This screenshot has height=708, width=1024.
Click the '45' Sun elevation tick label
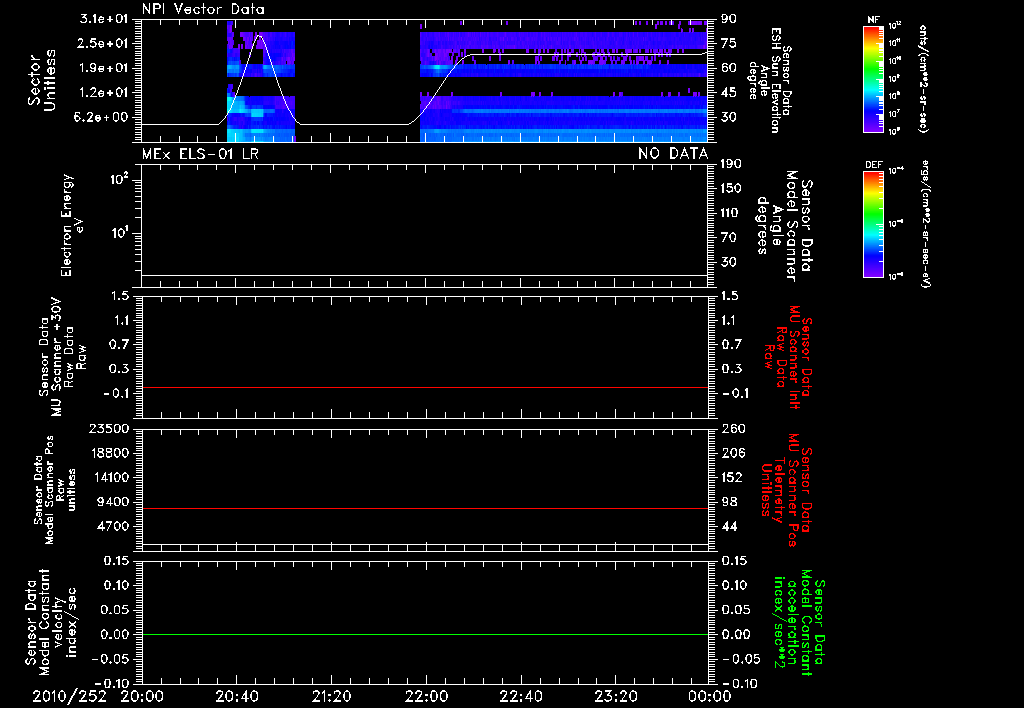click(x=728, y=93)
